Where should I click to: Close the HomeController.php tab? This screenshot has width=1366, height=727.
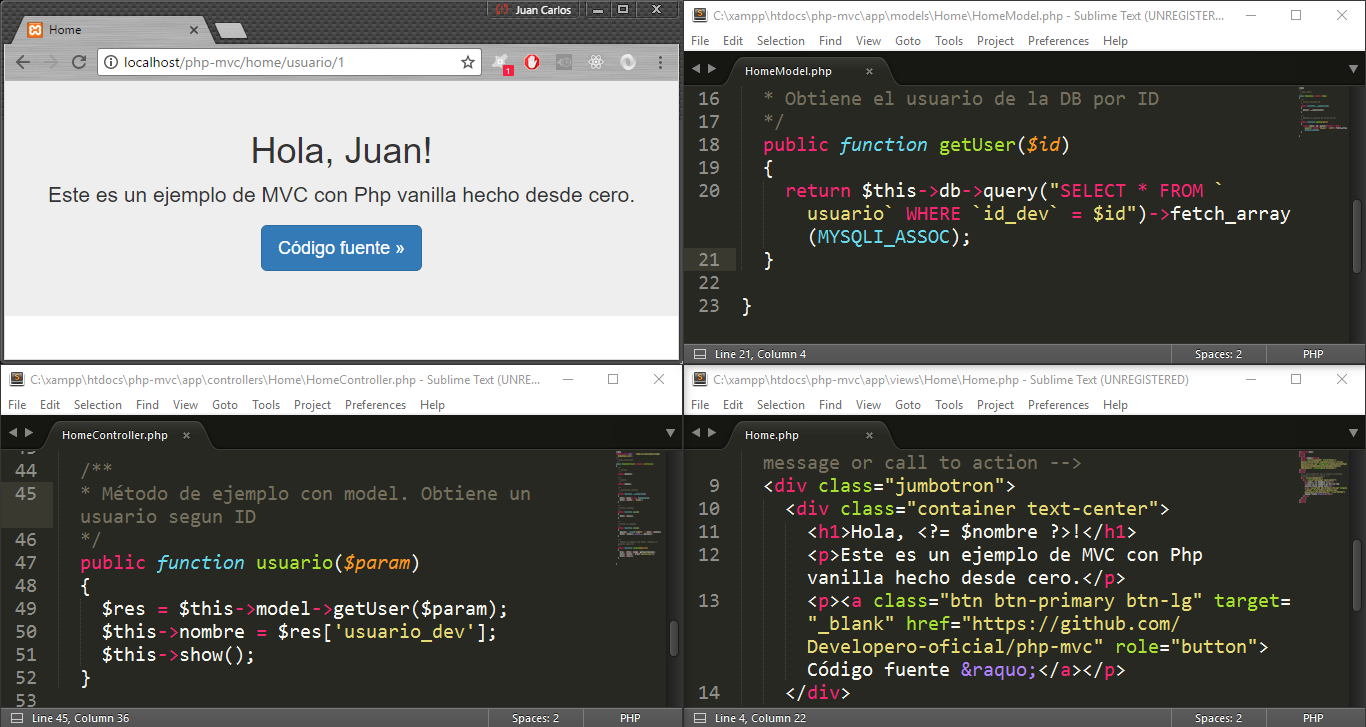pyautogui.click(x=186, y=435)
